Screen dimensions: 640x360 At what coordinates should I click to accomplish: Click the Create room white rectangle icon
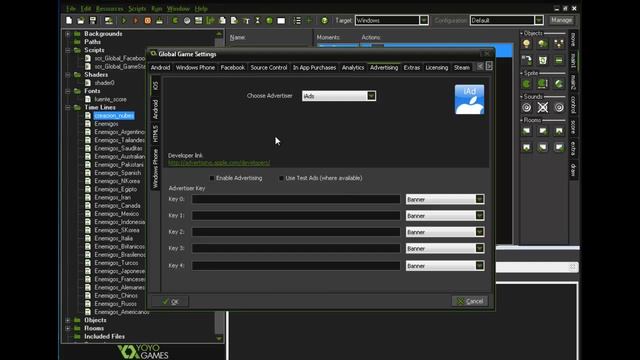click(x=281, y=20)
